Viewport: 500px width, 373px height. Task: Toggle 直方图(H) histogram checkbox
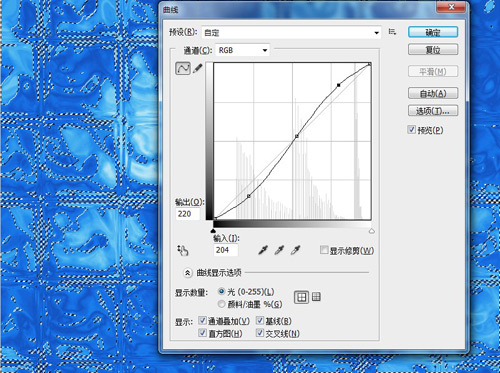click(202, 333)
